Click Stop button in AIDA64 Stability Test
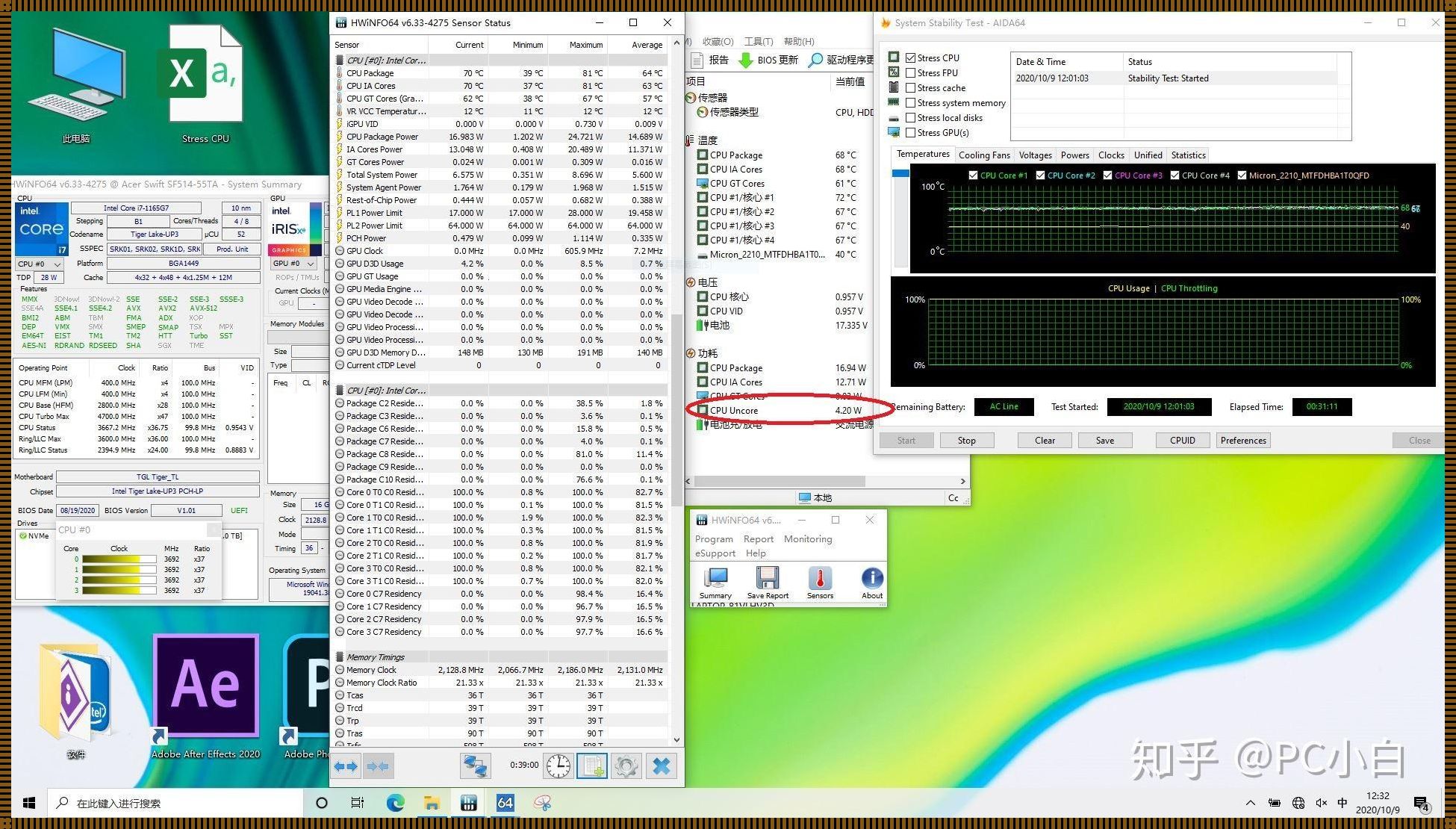Viewport: 1456px width, 829px height. [966, 440]
